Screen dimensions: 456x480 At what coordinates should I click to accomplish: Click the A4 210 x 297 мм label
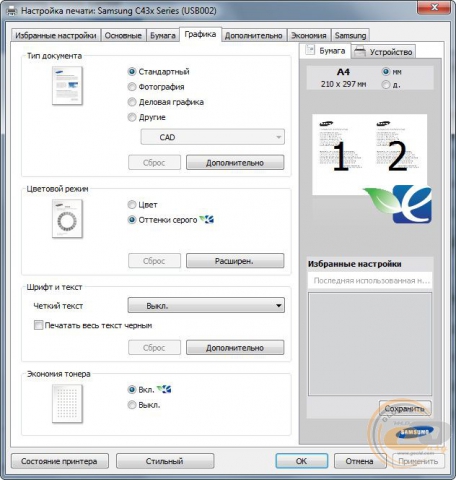pyautogui.click(x=343, y=78)
